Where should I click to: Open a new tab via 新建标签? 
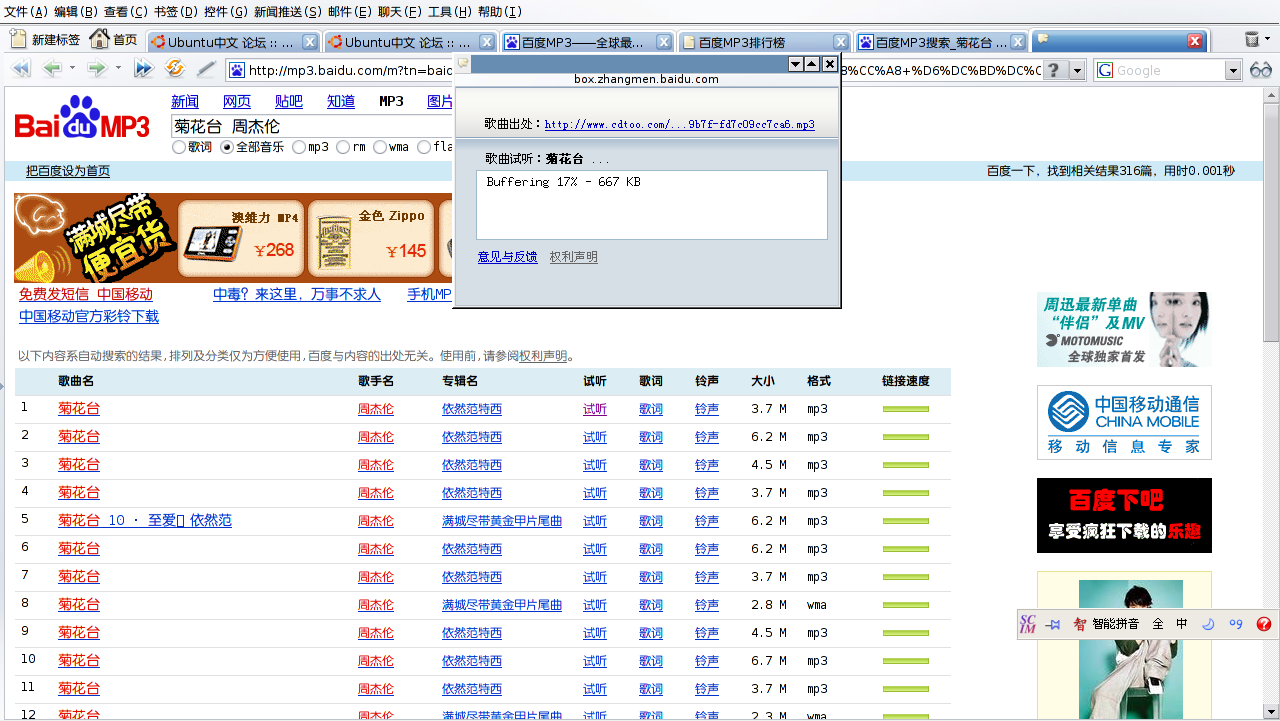pyautogui.click(x=45, y=40)
